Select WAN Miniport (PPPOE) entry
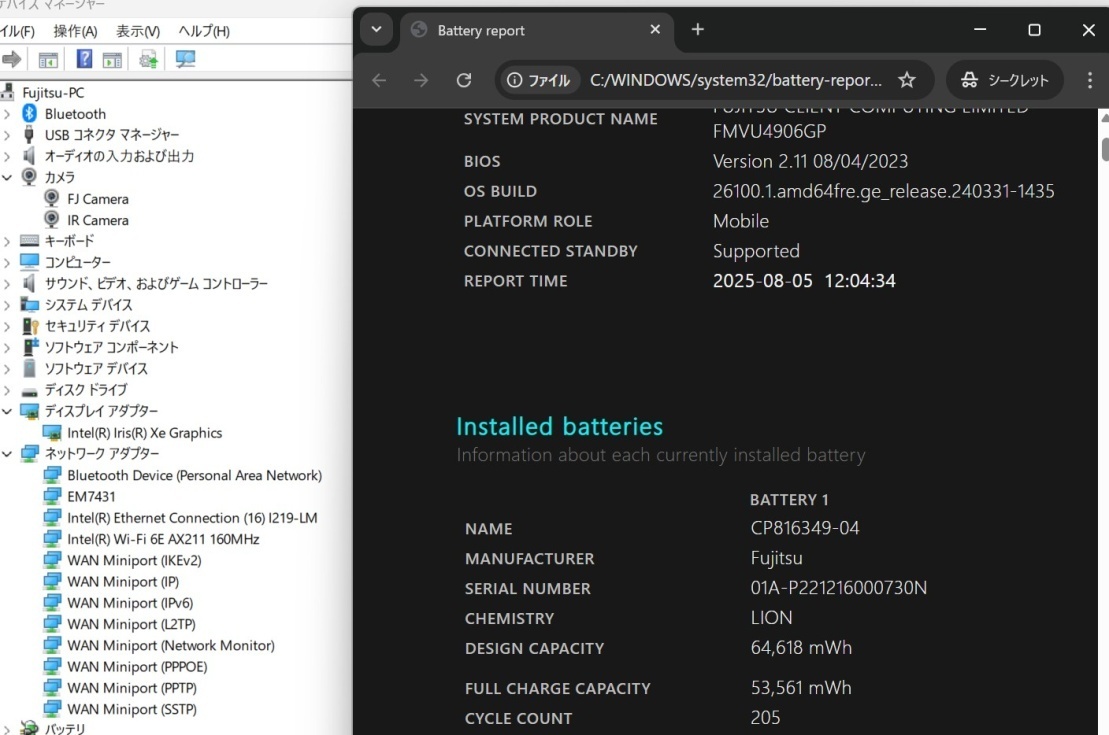This screenshot has width=1109, height=735. pyautogui.click(x=137, y=666)
